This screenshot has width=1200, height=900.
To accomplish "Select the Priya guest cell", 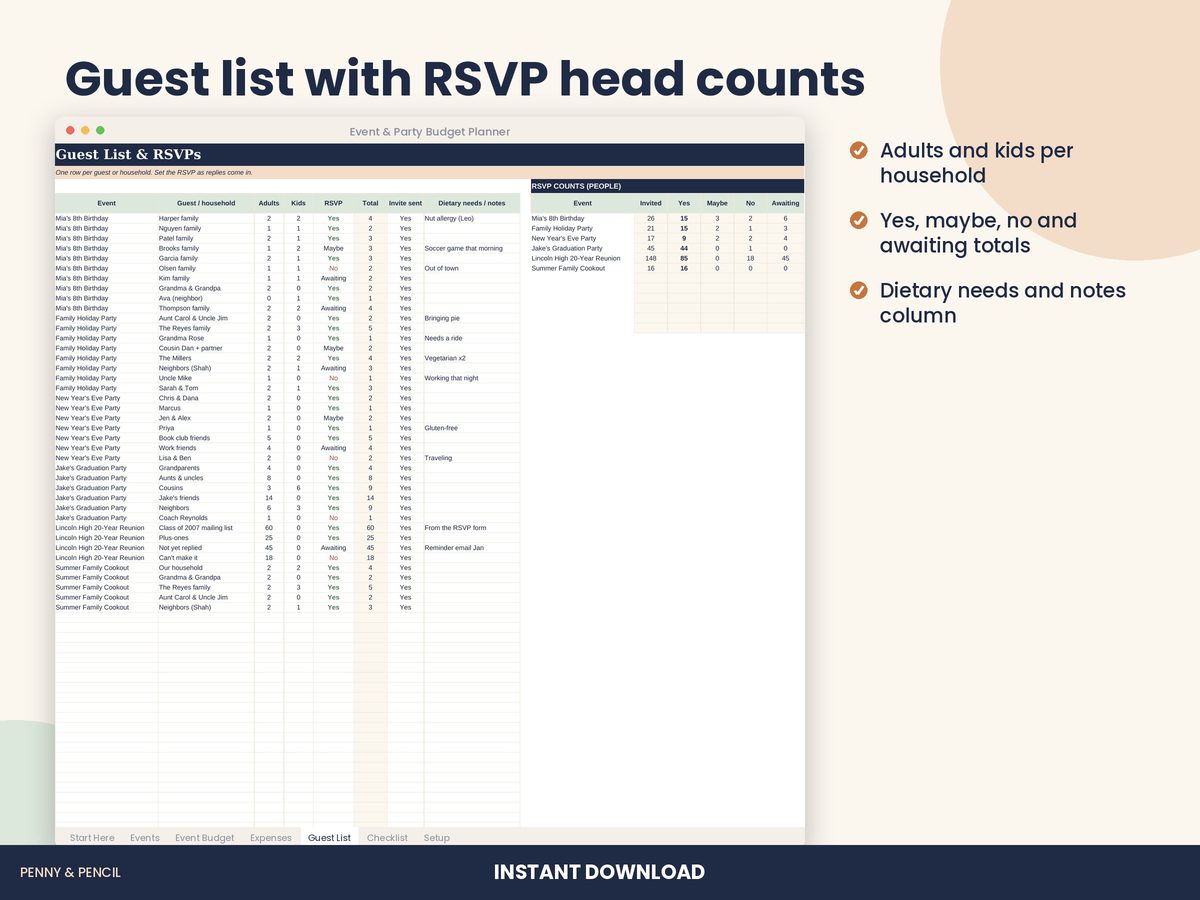I will 206,428.
